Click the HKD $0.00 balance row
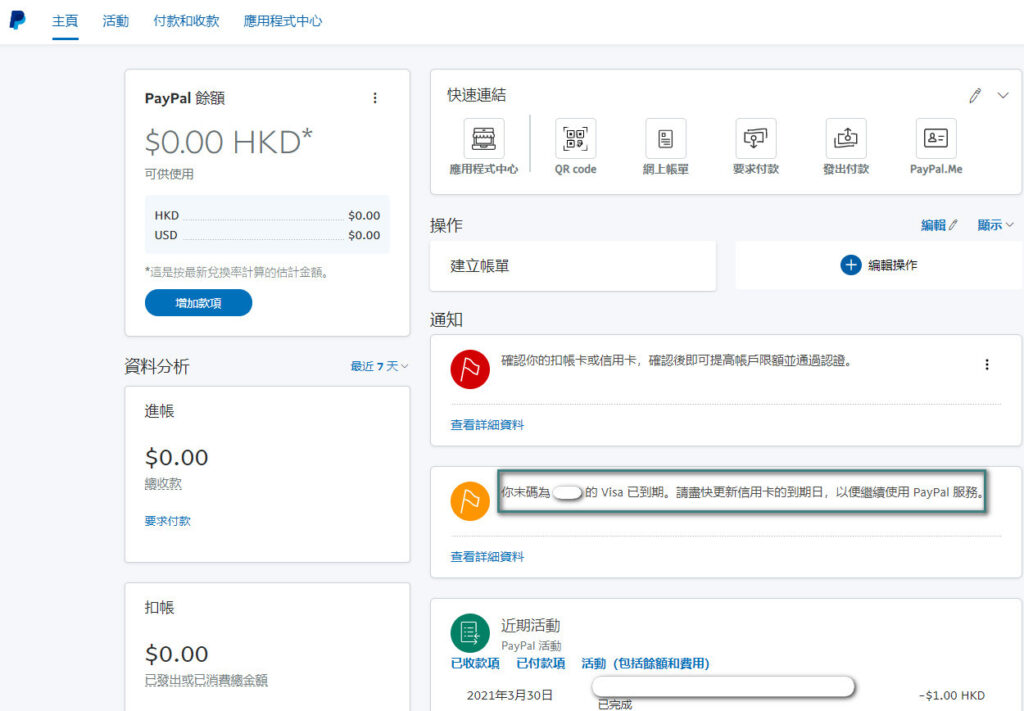The image size is (1024, 711). point(267,215)
